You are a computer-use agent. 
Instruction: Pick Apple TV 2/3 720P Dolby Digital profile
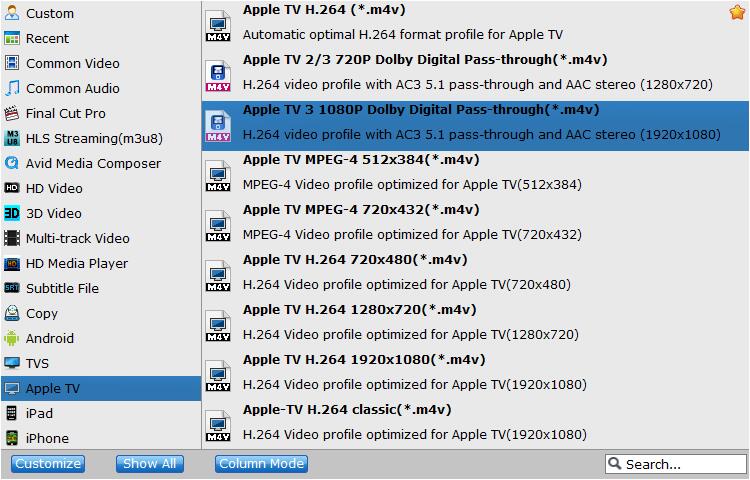[x=475, y=72]
